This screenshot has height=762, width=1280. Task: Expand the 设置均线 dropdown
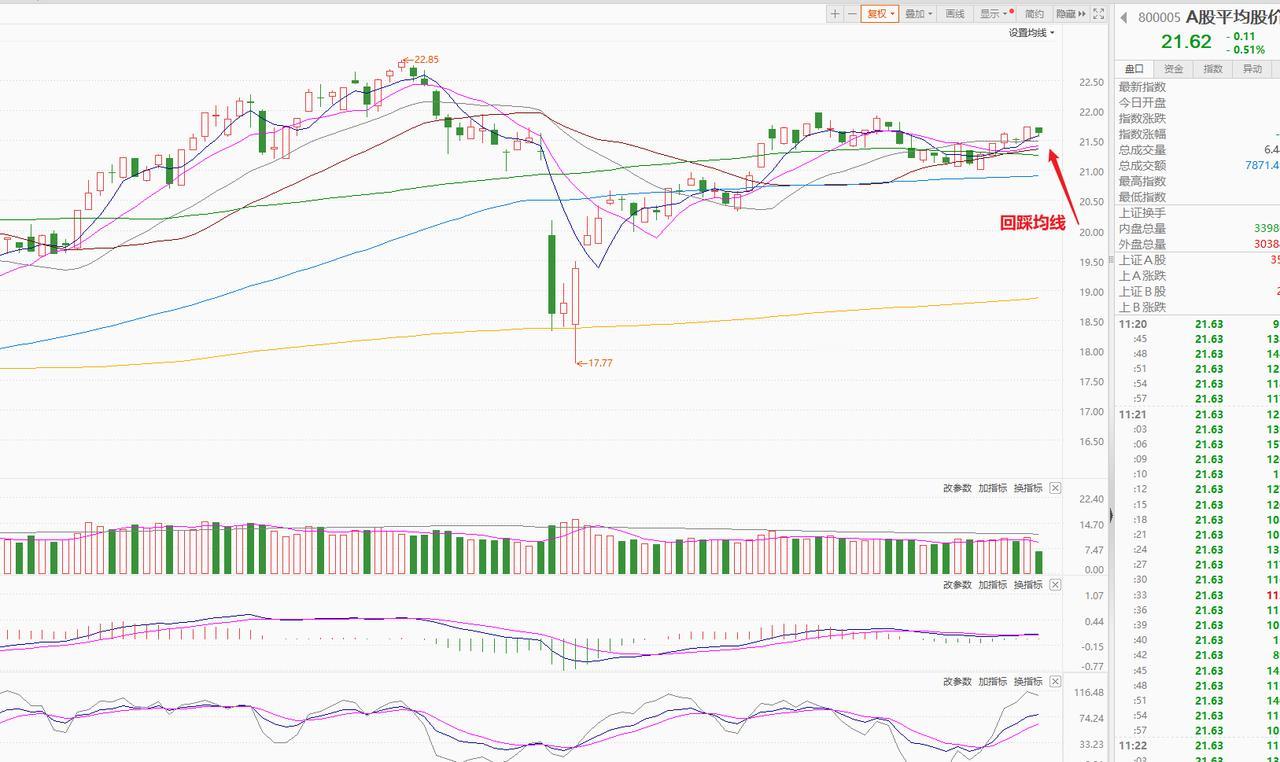pyautogui.click(x=1031, y=33)
